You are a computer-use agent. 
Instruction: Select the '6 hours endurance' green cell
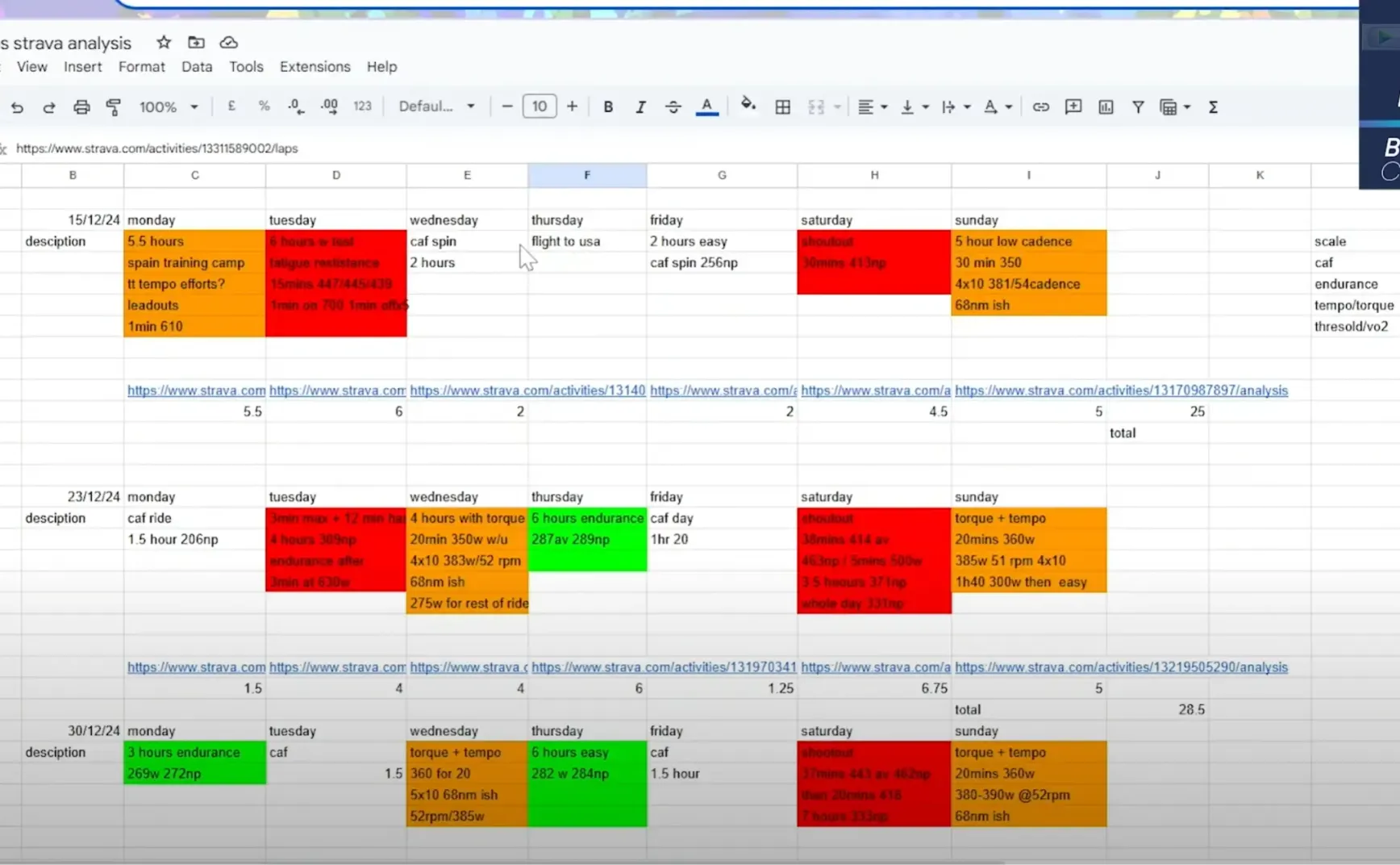pyautogui.click(x=587, y=518)
